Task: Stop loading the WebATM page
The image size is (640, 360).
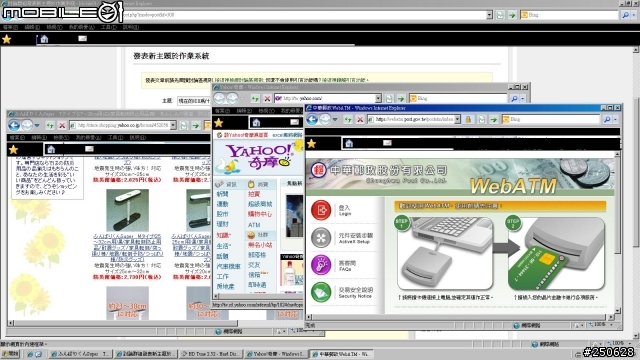Action: 360,119
